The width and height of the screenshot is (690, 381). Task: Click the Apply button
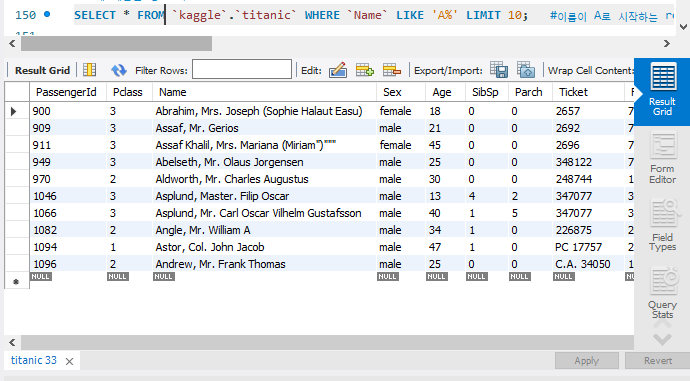[587, 361]
